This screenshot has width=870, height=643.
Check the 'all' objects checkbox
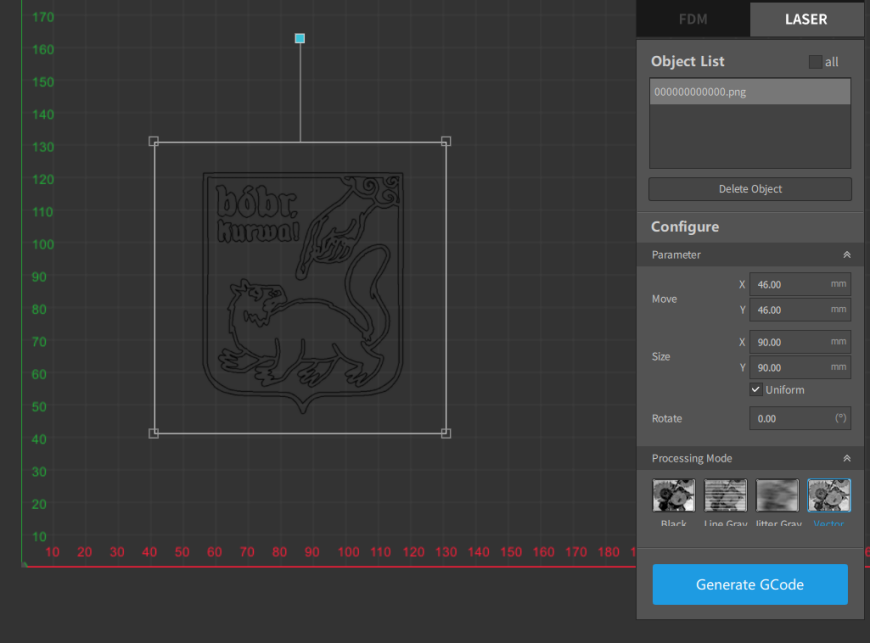click(x=815, y=62)
